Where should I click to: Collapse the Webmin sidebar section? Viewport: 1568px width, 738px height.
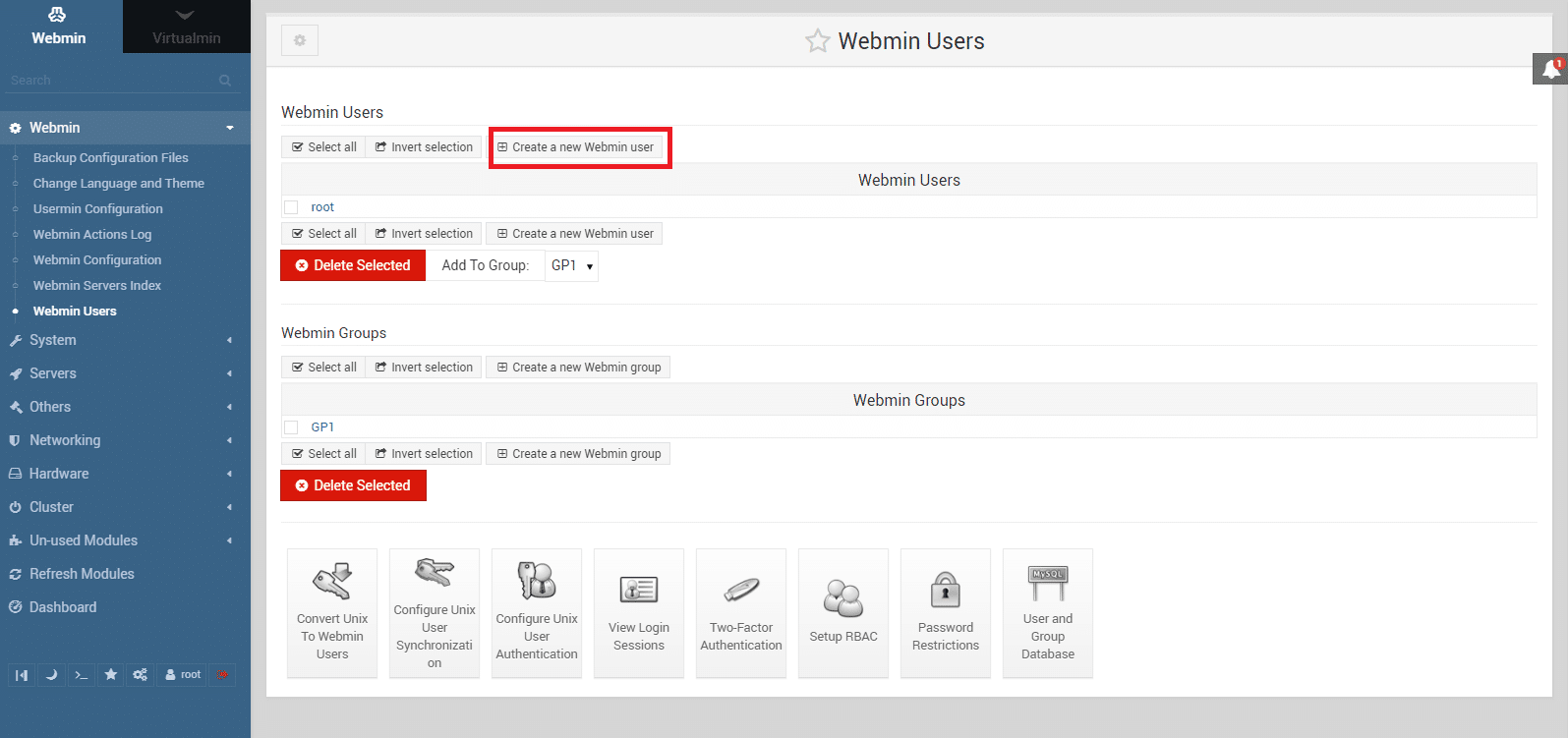pyautogui.click(x=125, y=128)
